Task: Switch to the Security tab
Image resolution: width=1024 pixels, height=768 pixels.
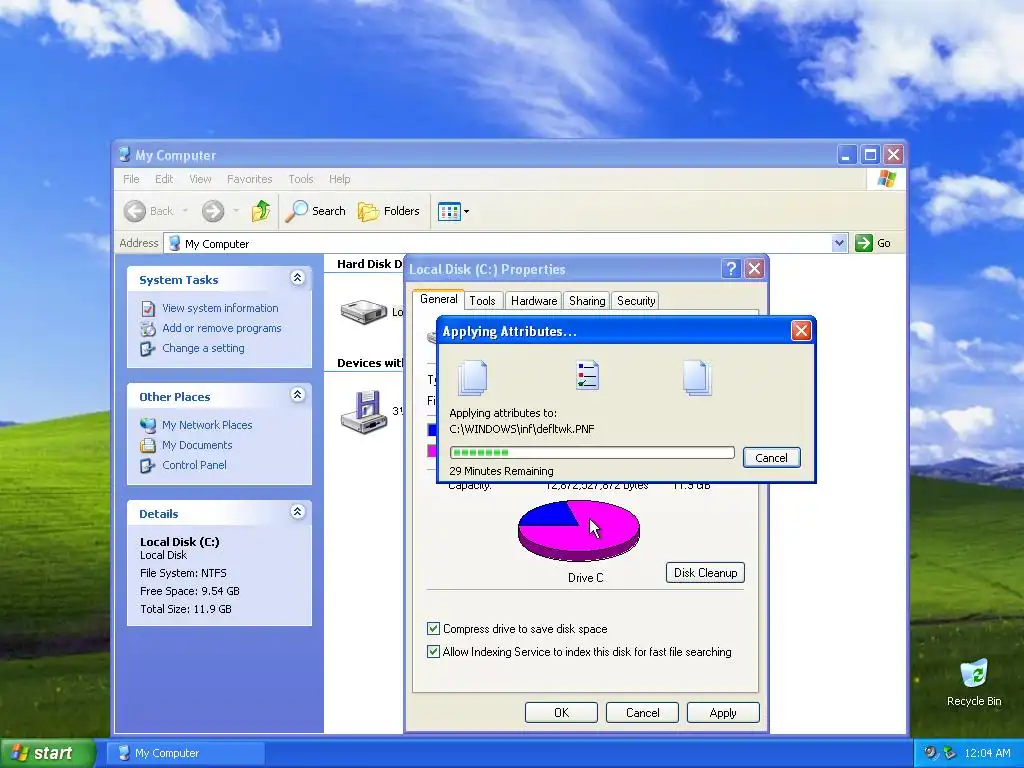Action: coord(635,300)
